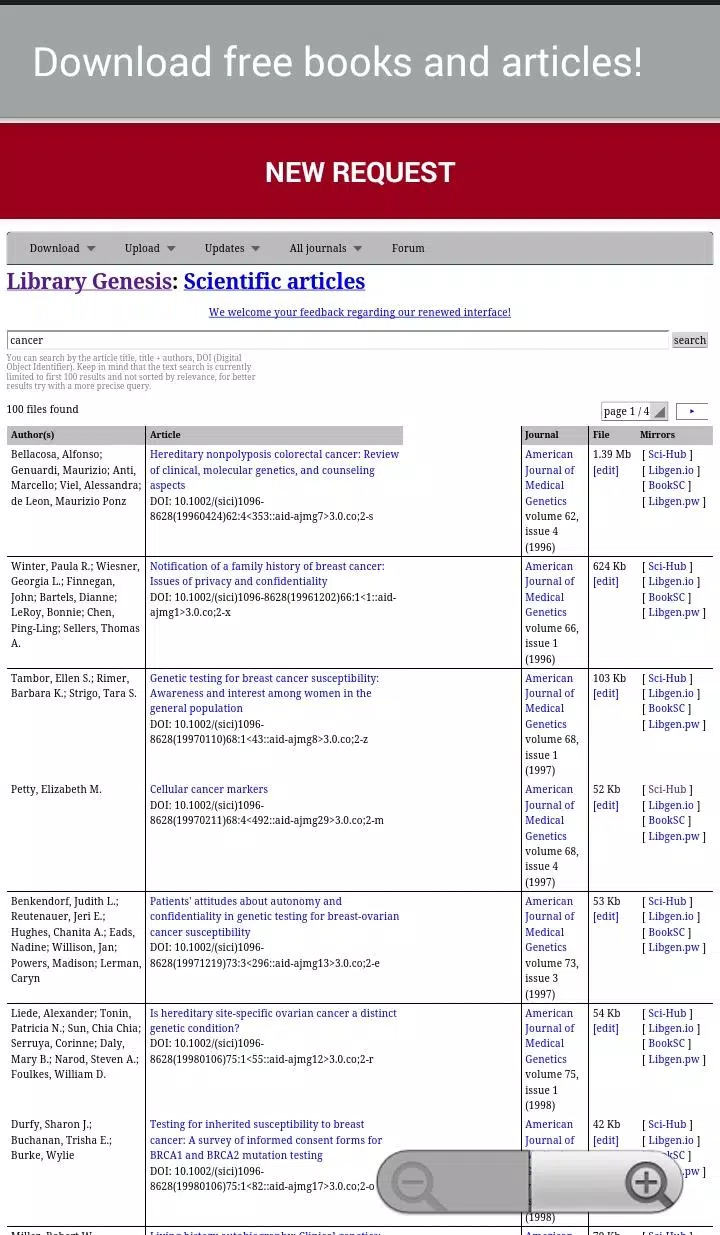Select author cell Petty, Elizabeth M.
Screen dimensions: 720x1235
pos(56,789)
